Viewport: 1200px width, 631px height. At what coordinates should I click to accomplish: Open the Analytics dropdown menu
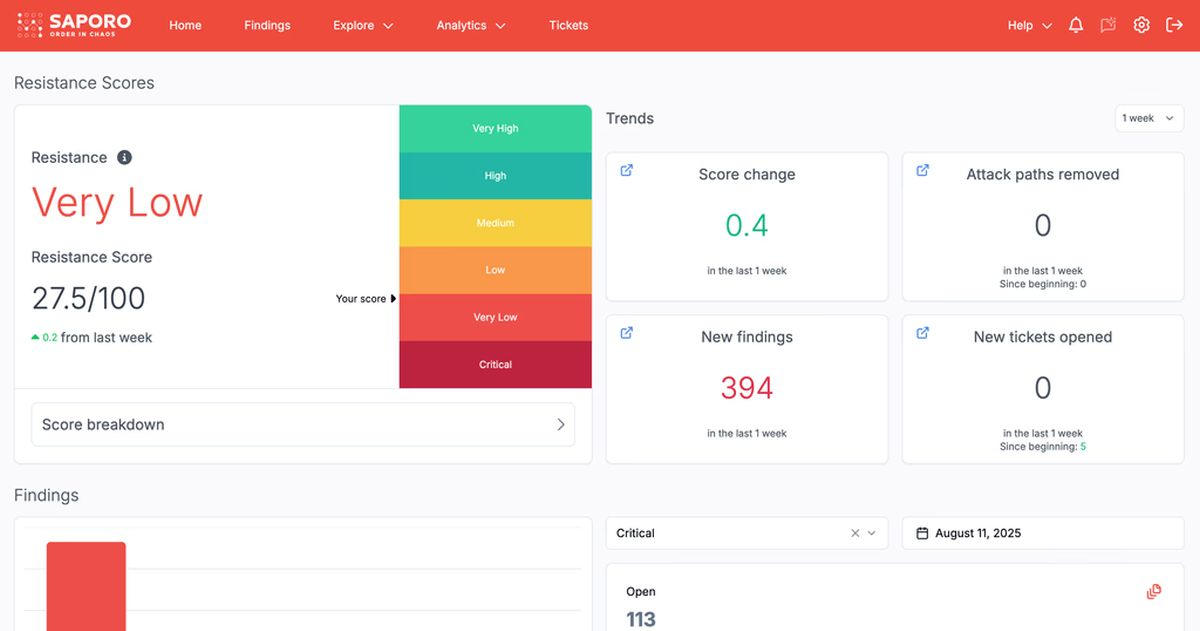click(471, 25)
